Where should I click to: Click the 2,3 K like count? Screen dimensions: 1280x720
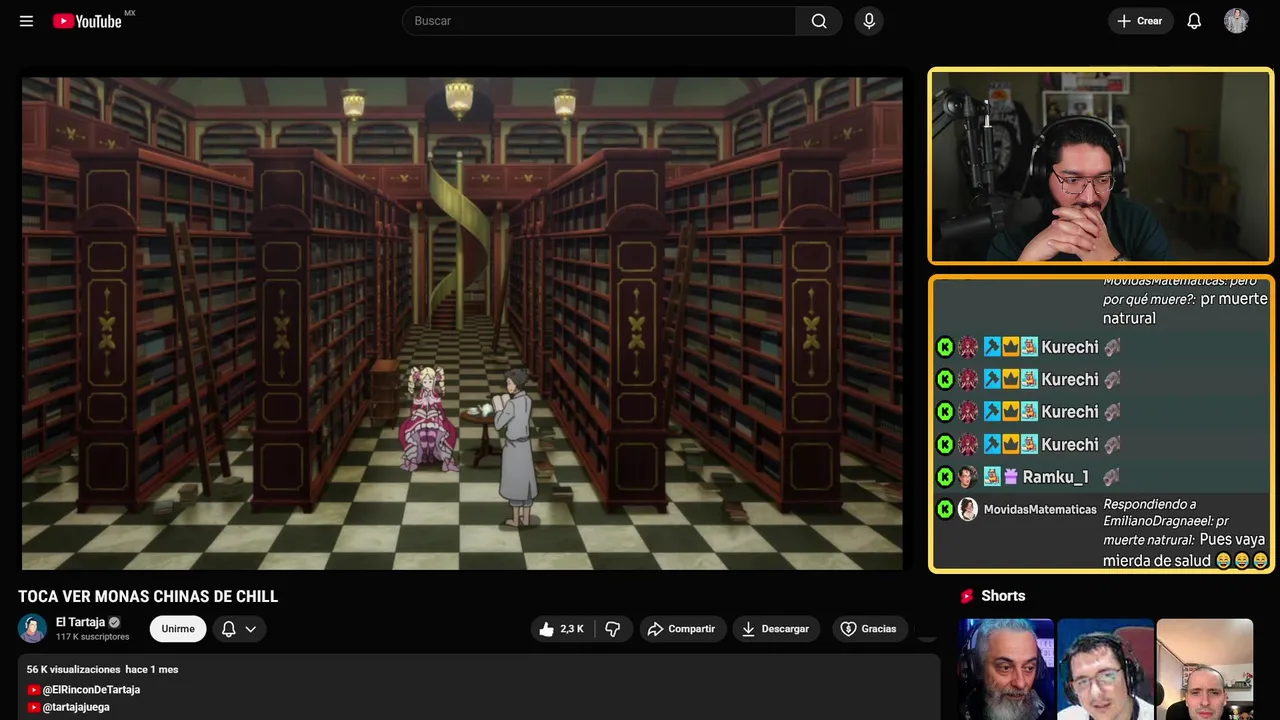coord(572,629)
